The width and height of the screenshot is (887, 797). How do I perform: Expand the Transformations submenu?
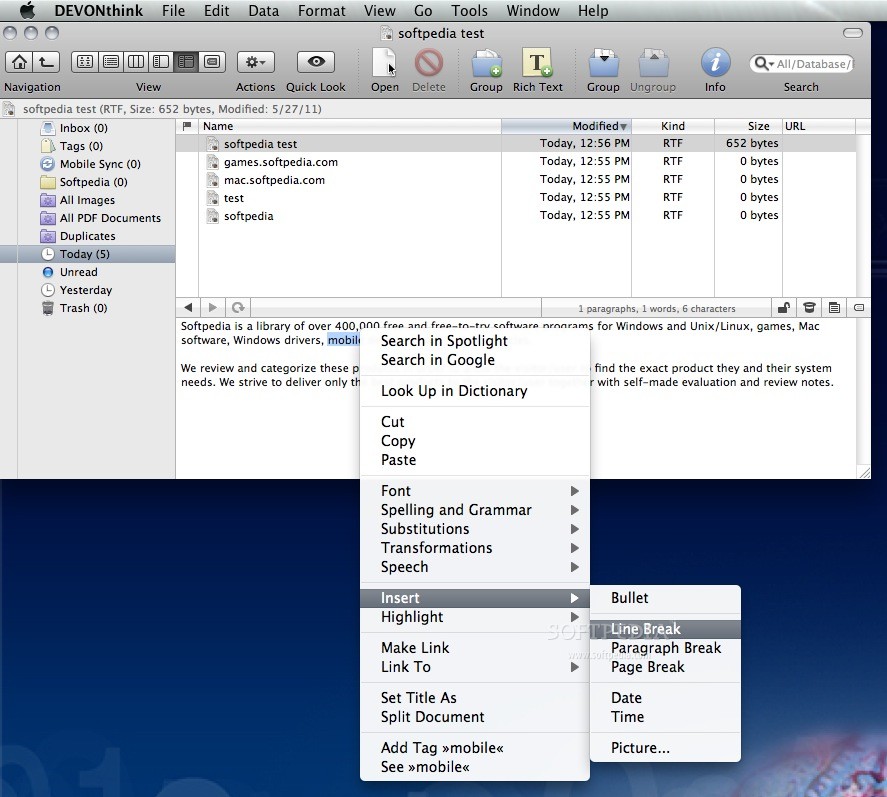click(475, 548)
